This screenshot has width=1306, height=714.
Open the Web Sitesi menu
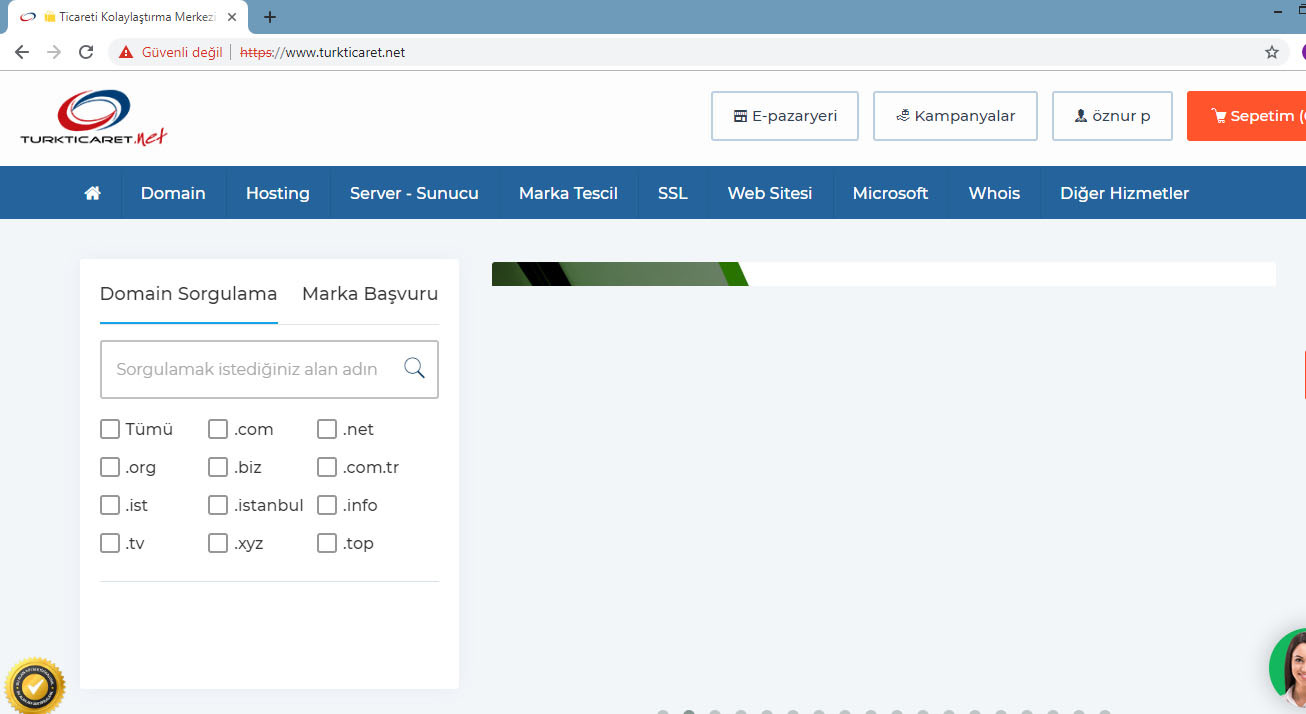(x=770, y=193)
